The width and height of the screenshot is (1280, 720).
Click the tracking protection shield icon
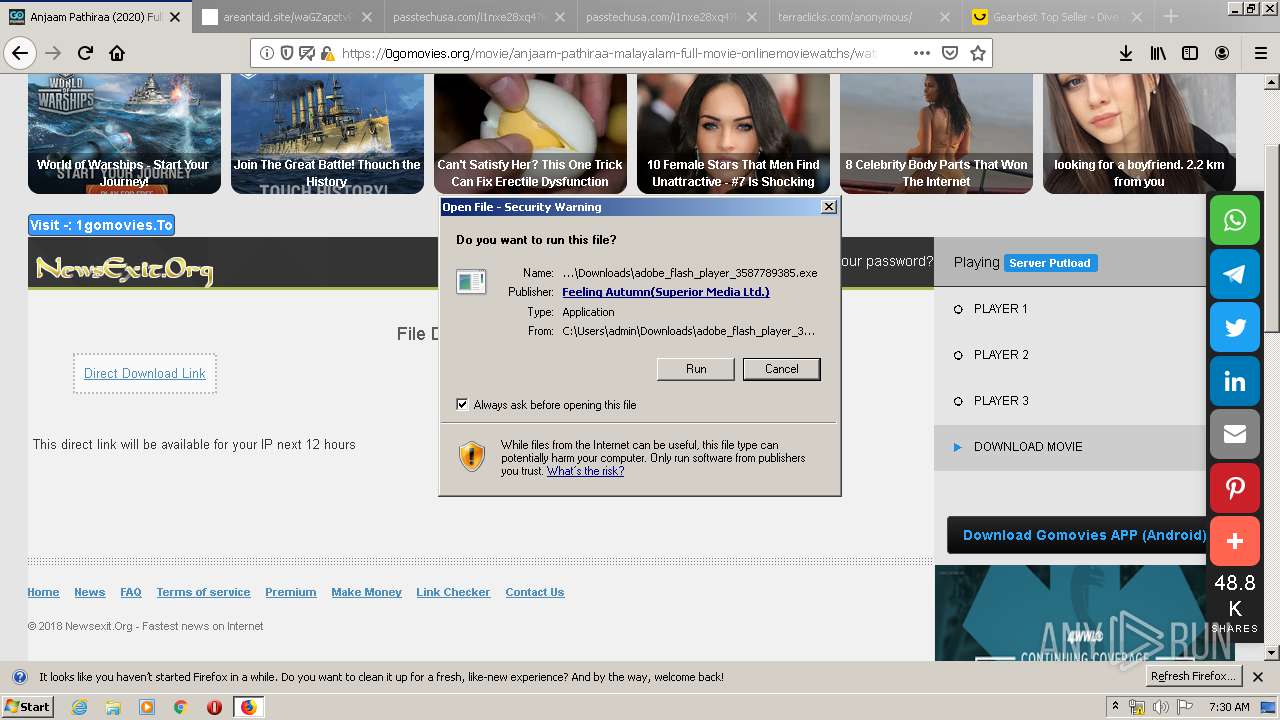pyautogui.click(x=287, y=53)
